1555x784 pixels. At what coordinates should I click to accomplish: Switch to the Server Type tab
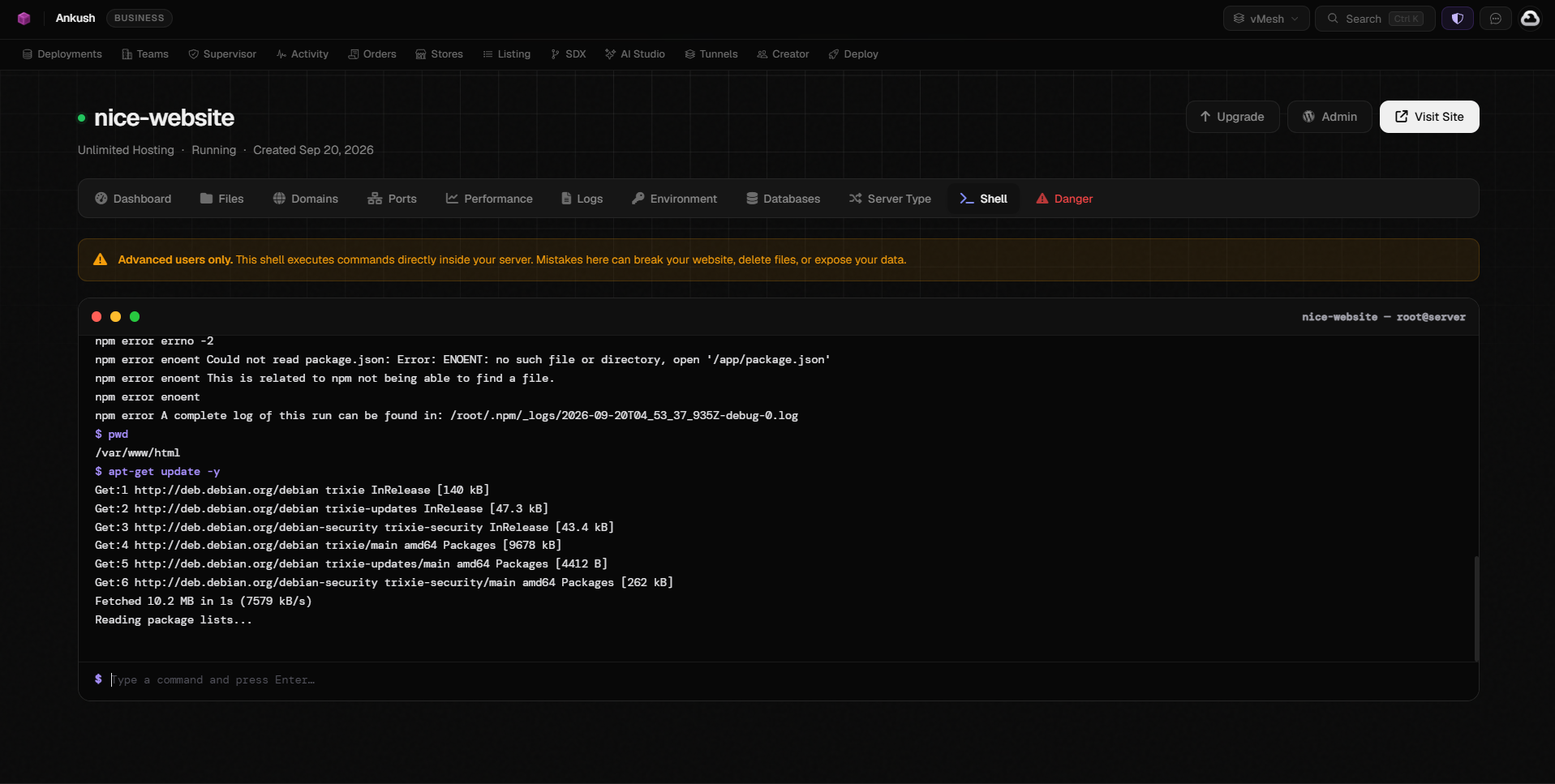890,199
